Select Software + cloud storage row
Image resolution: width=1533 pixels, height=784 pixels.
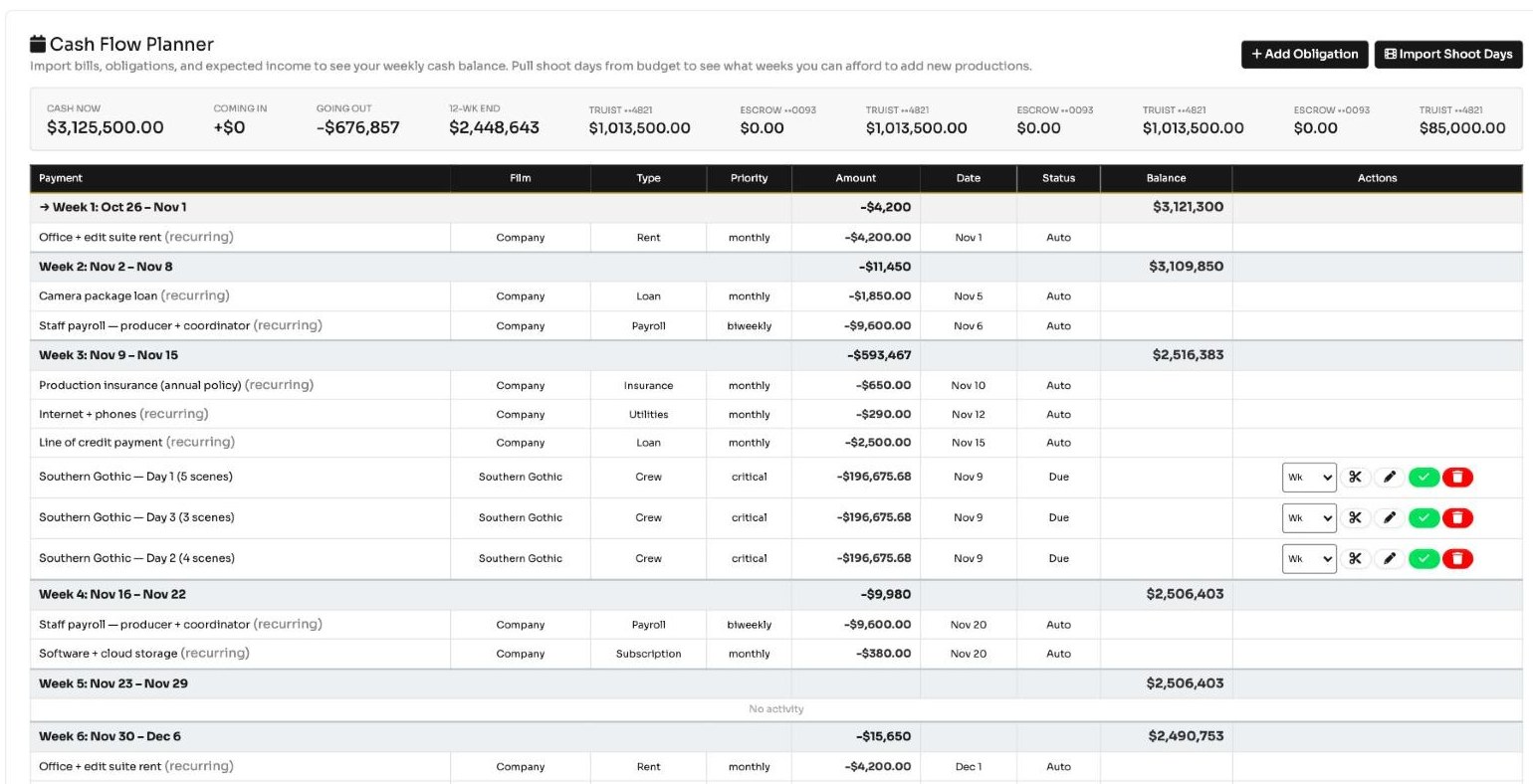[776, 654]
